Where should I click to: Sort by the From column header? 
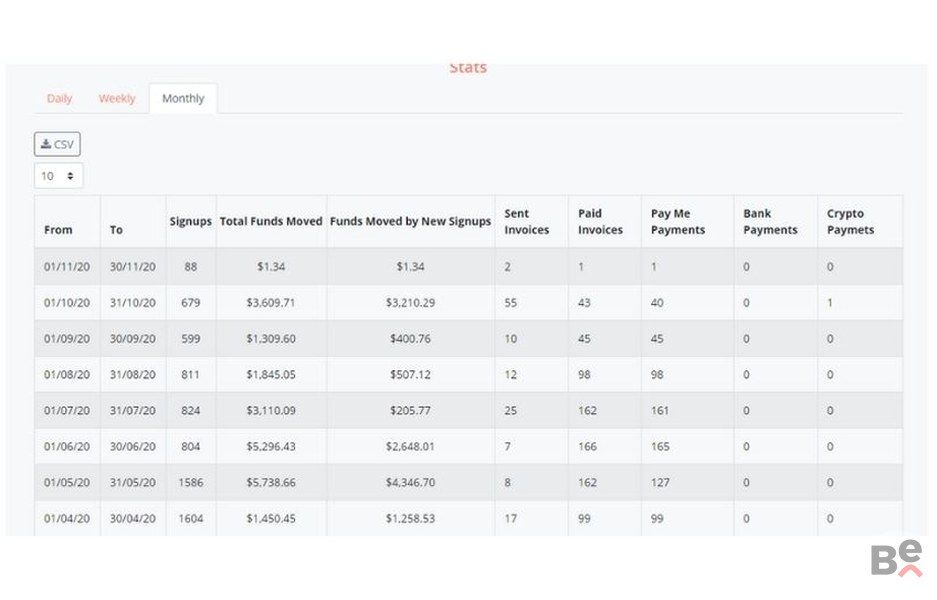coord(58,230)
